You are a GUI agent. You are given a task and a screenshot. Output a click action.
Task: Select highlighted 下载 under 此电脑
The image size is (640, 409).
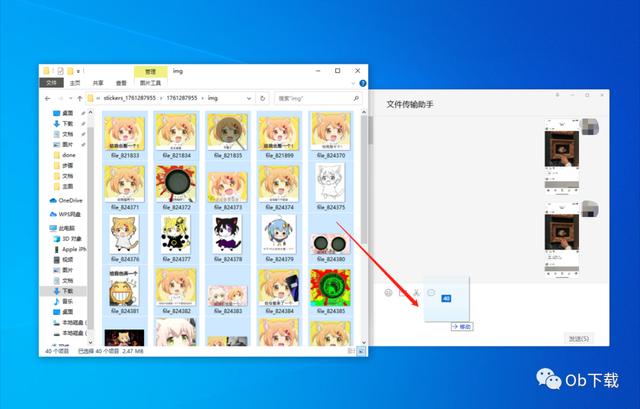coord(63,291)
